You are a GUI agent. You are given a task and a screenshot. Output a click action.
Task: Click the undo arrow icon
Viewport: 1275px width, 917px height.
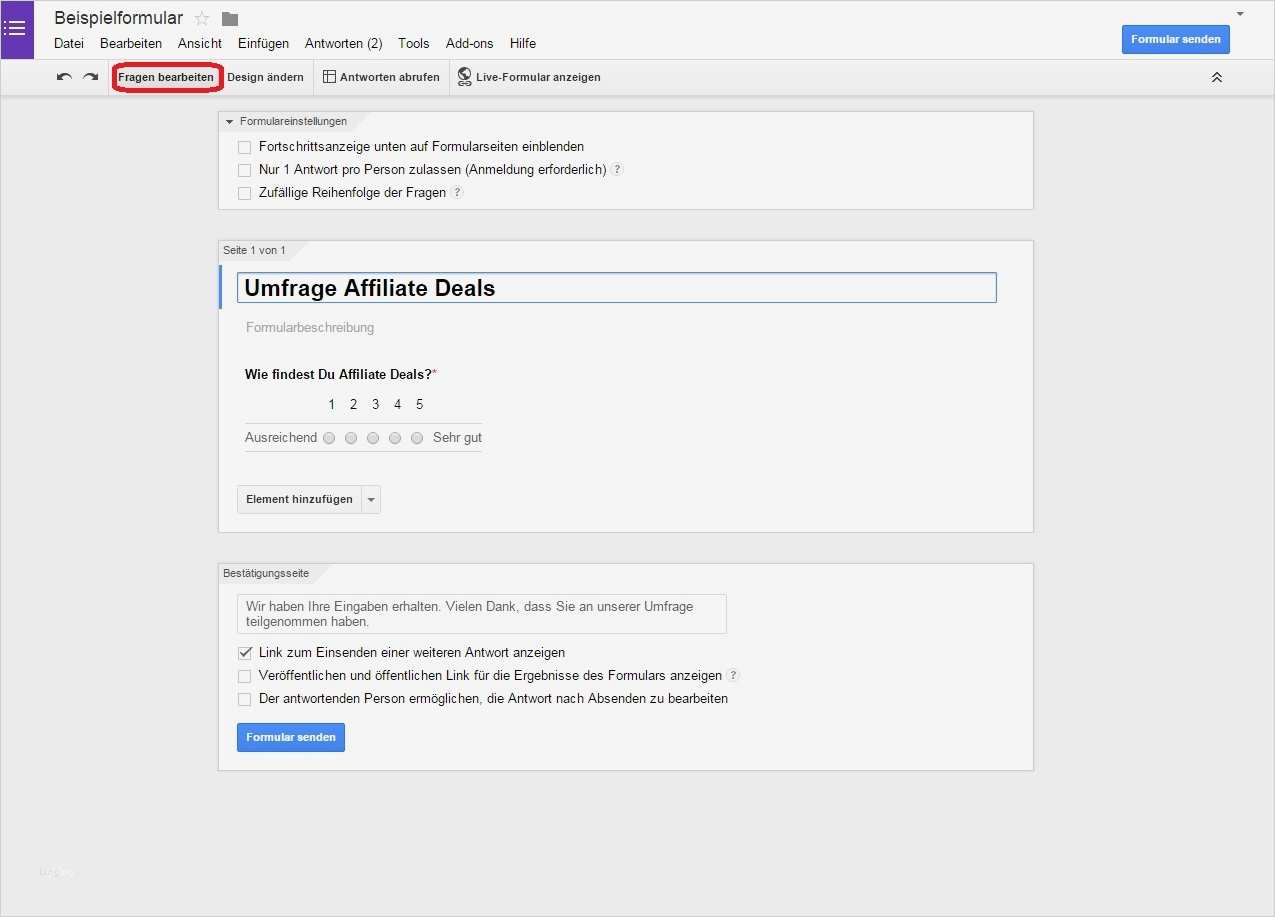coord(63,75)
